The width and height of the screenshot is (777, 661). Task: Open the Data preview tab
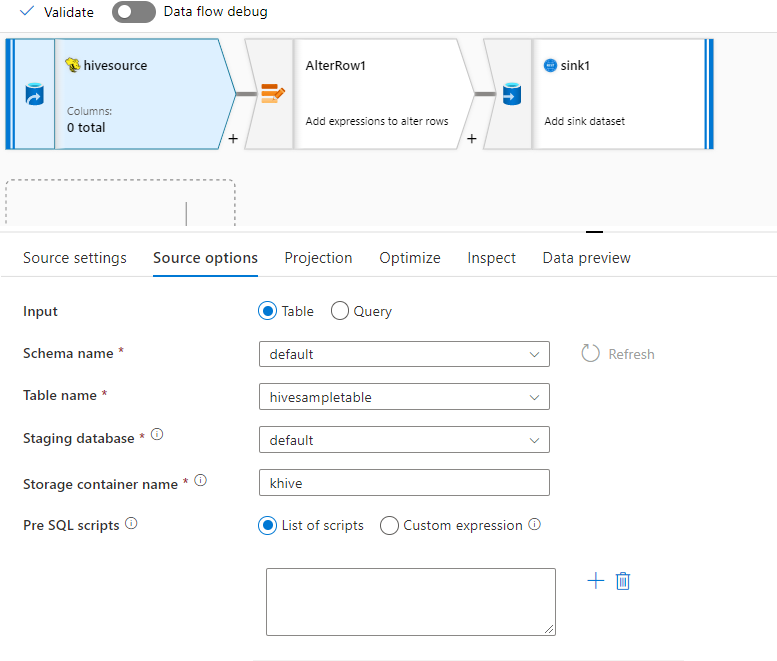coord(586,258)
